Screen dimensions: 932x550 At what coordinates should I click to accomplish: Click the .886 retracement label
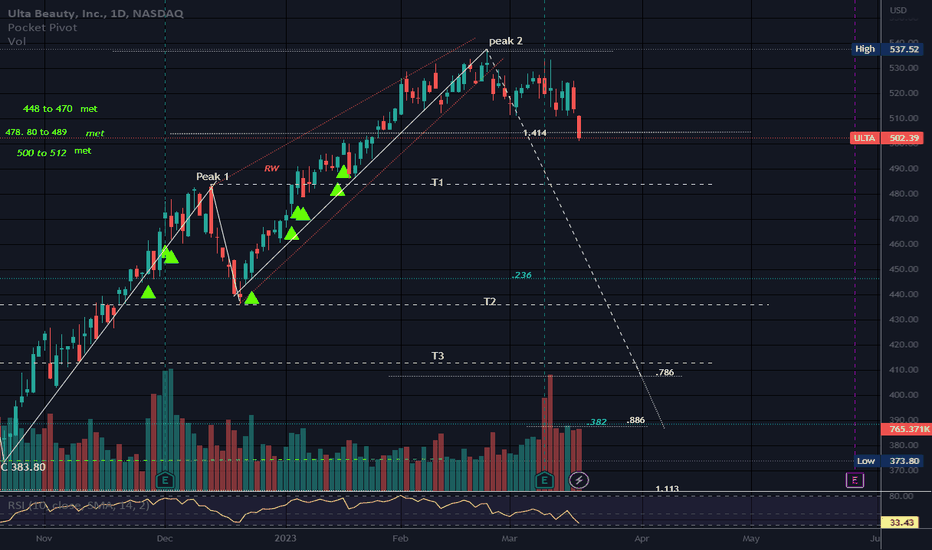(636, 420)
